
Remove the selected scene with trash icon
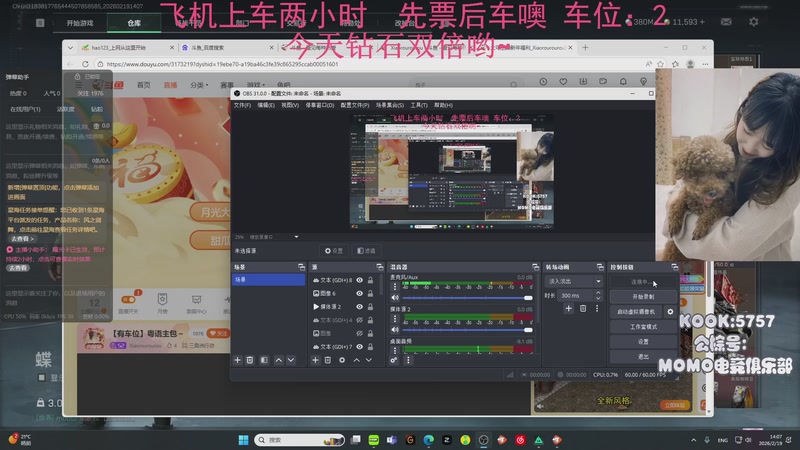[x=250, y=360]
